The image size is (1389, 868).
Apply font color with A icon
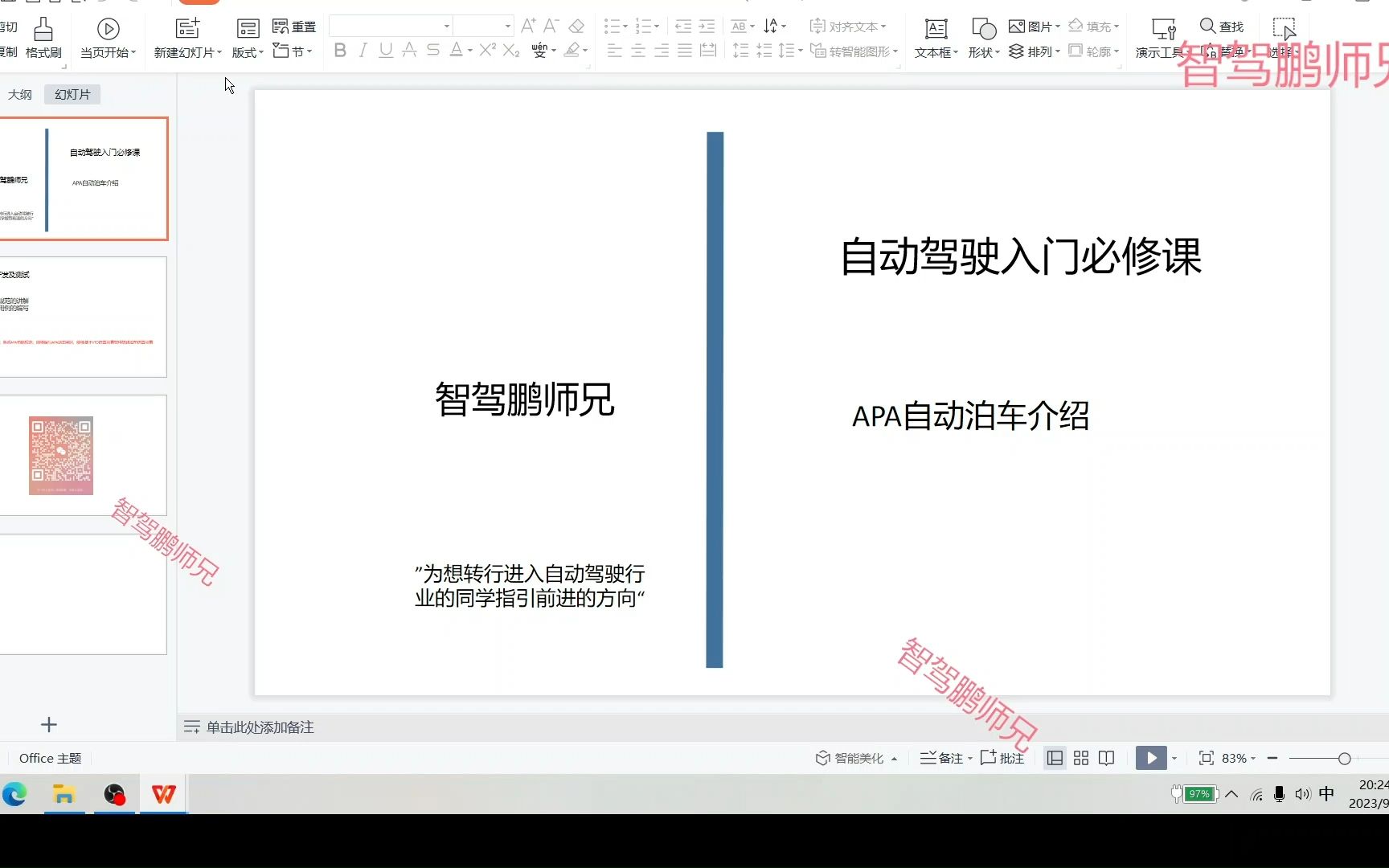pos(456,51)
